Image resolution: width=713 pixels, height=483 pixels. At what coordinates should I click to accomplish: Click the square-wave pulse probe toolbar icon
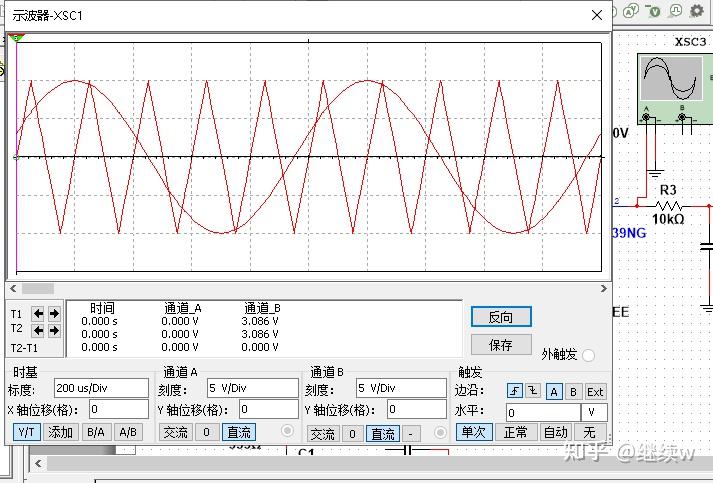(676, 10)
